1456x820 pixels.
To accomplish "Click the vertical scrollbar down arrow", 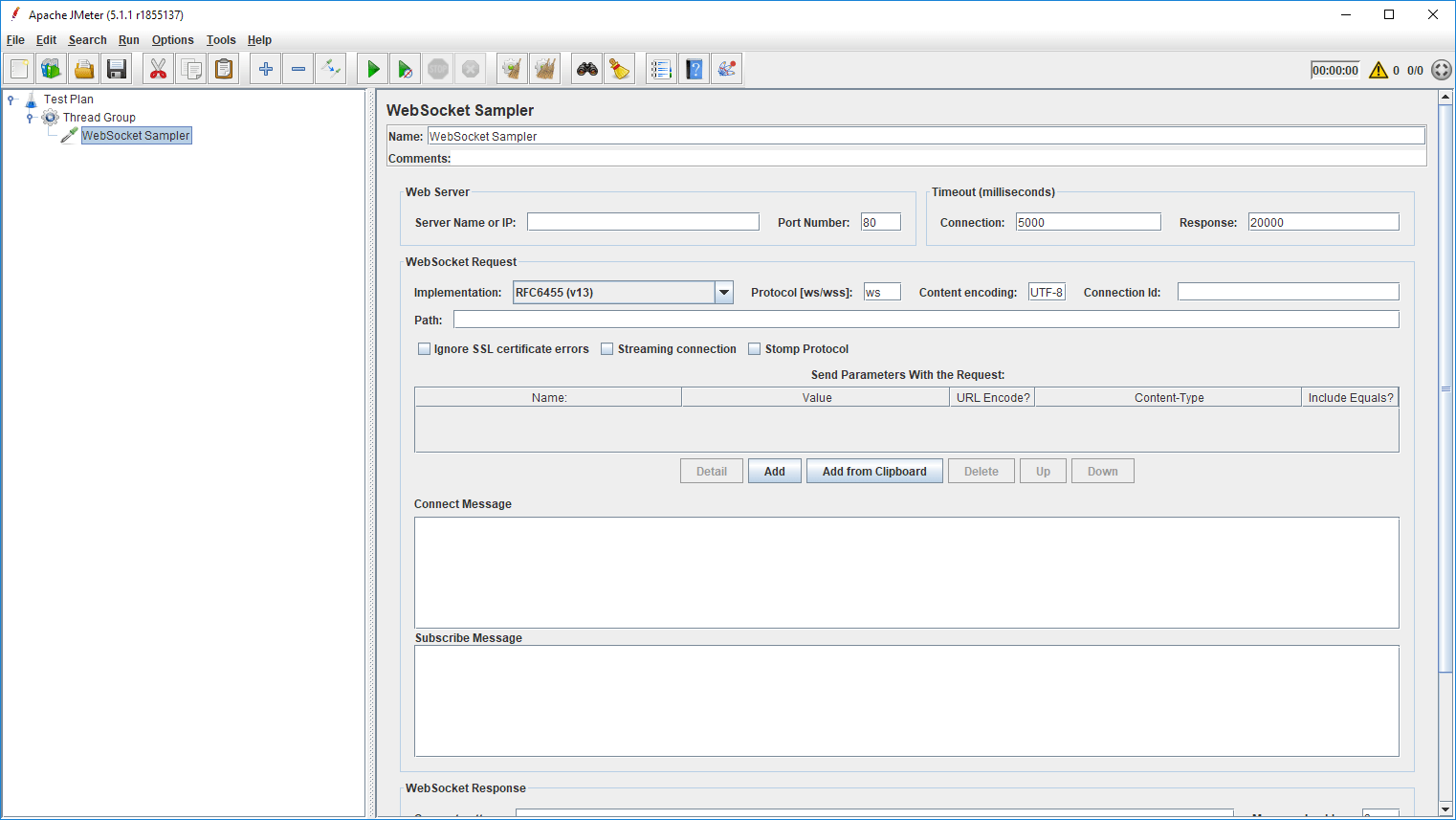I will pyautogui.click(x=1445, y=809).
